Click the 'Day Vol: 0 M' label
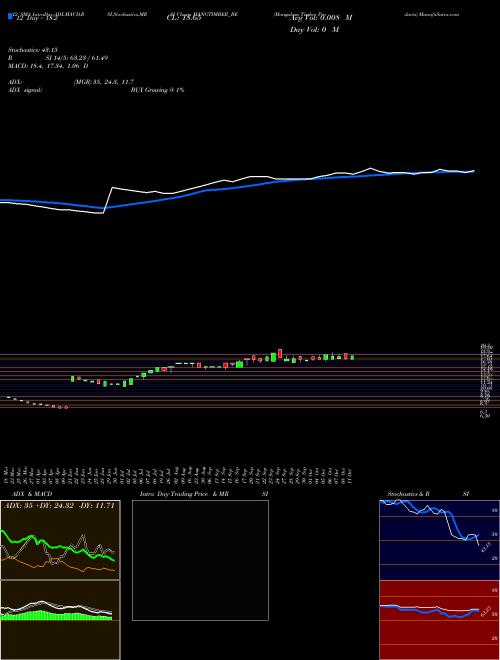This screenshot has width=500, height=660. click(x=314, y=30)
